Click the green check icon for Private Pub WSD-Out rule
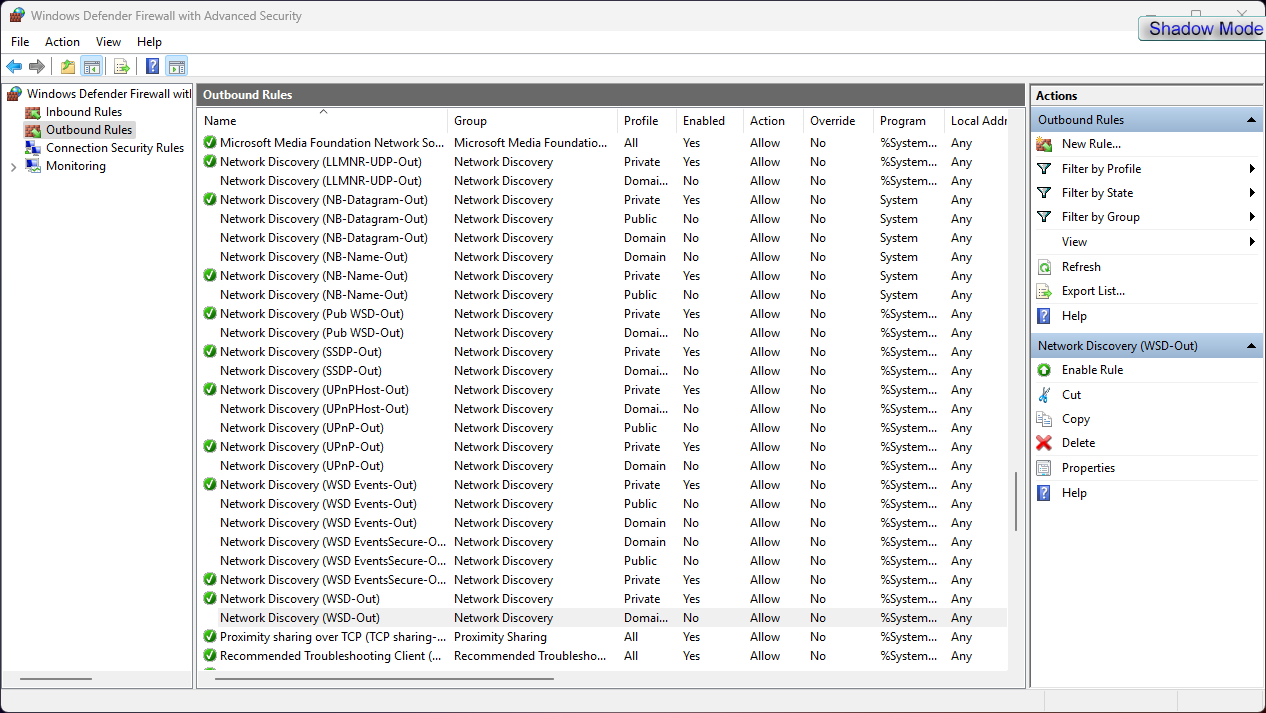 click(x=210, y=314)
